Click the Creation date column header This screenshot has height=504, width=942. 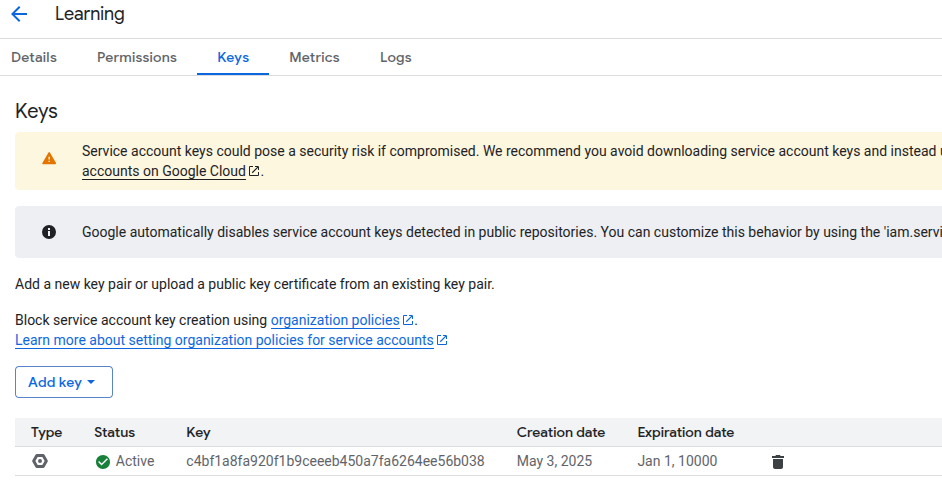pyautogui.click(x=560, y=433)
